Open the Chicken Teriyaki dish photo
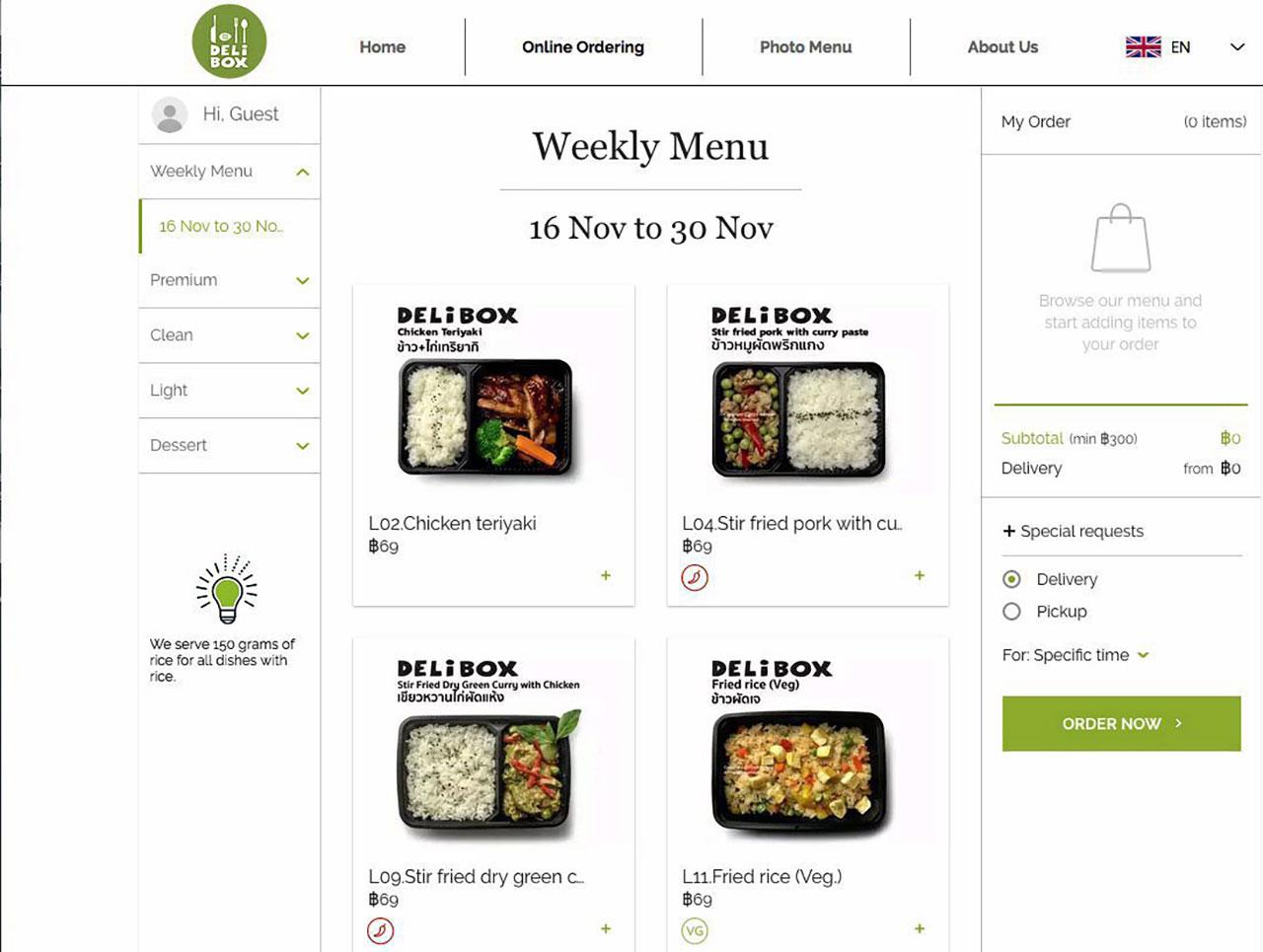The height and width of the screenshot is (952, 1263). tap(484, 395)
